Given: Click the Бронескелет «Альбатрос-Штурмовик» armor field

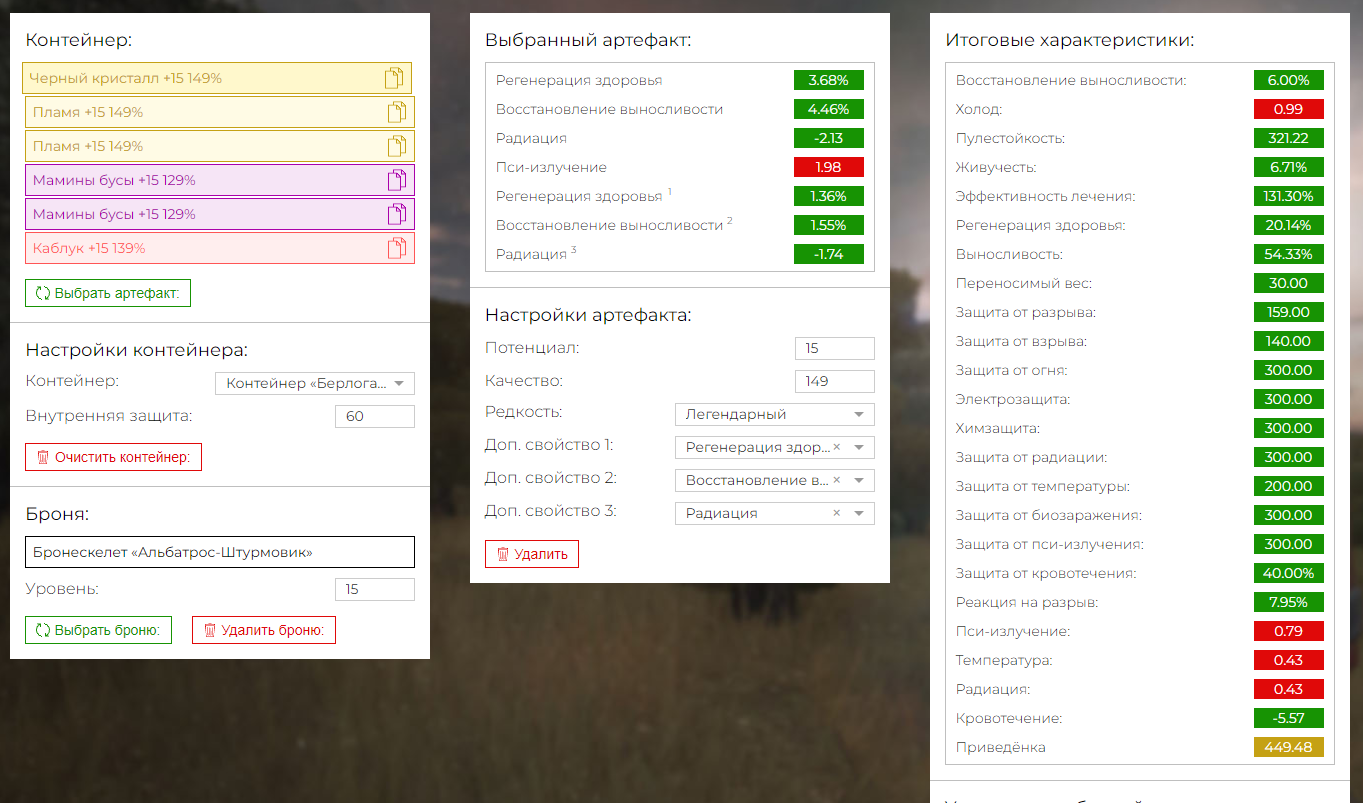Looking at the screenshot, I should point(220,552).
